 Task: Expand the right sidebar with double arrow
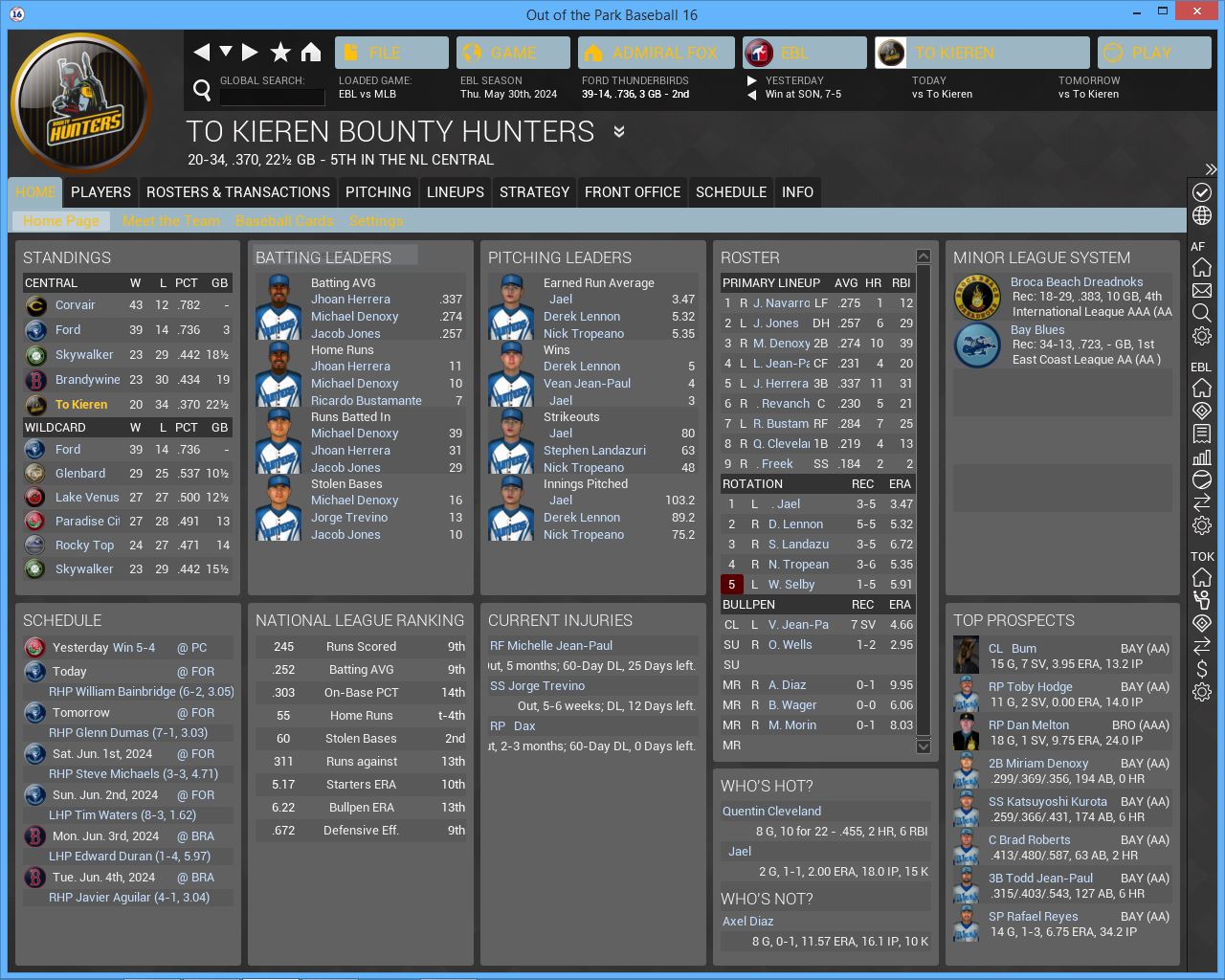point(1211,169)
